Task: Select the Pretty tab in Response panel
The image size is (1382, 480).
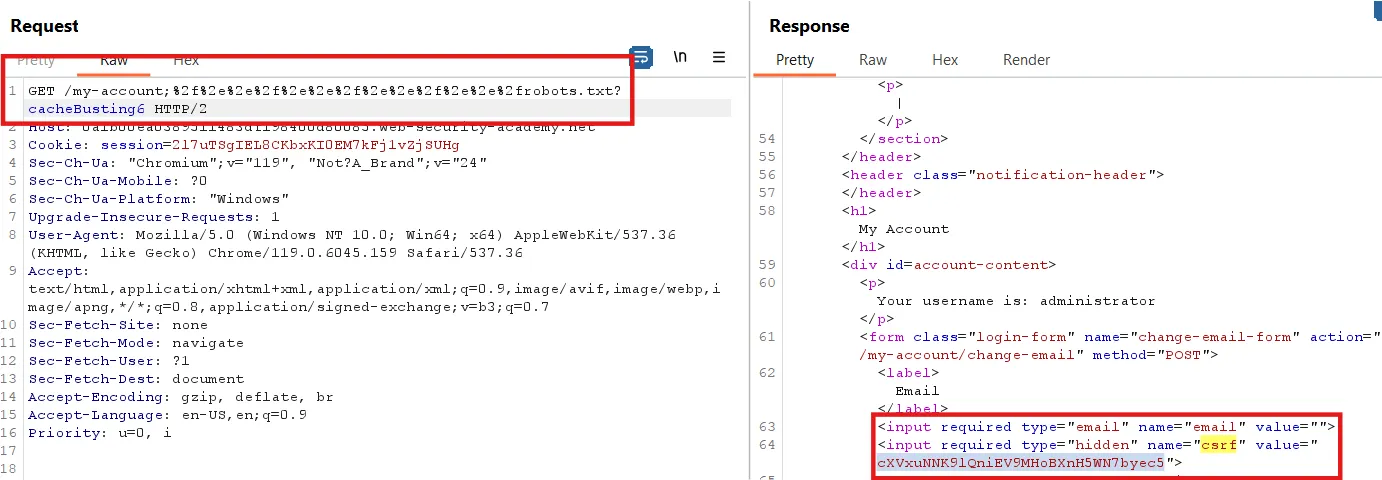Action: [795, 60]
